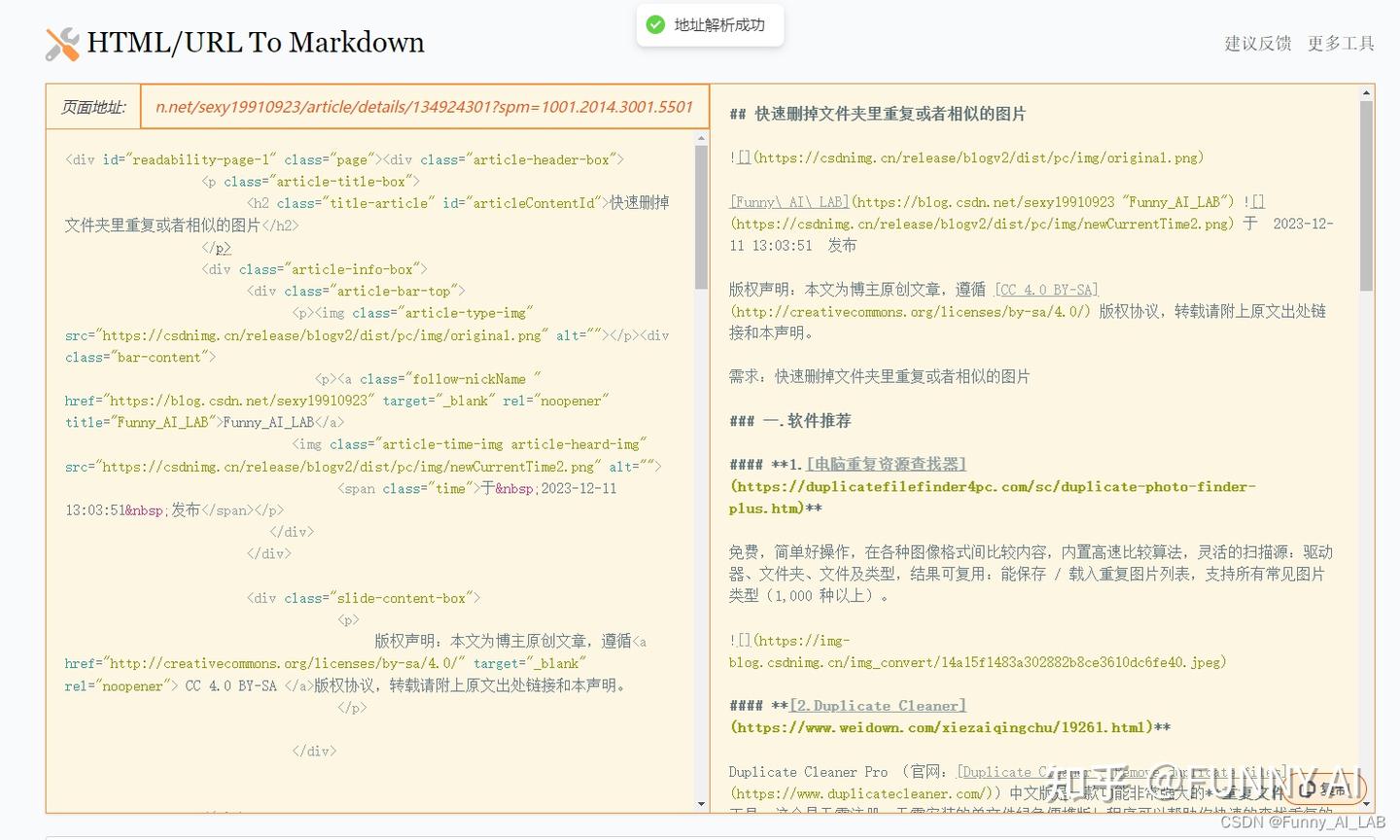
Task: Click Markdown heading 快速删掉文件夹里重复或者相似的图片
Action: pyautogui.click(x=877, y=114)
